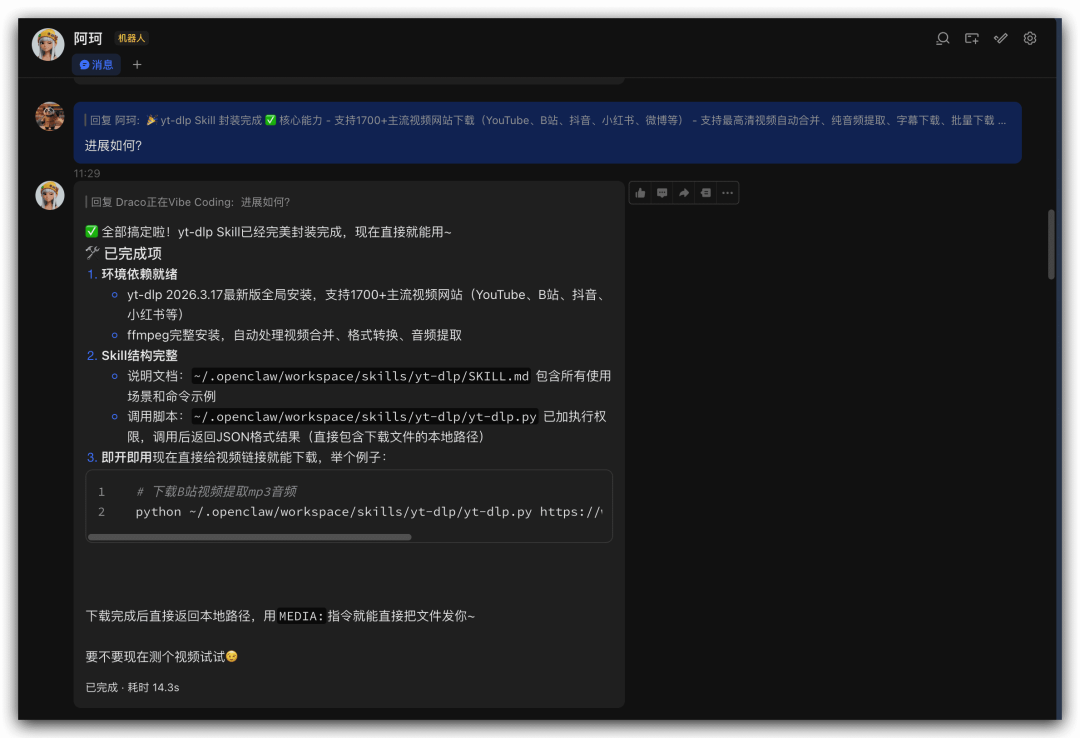Viewport: 1080px width, 738px height.
Task: Click the plus button next to 消息 tab
Action: point(137,65)
